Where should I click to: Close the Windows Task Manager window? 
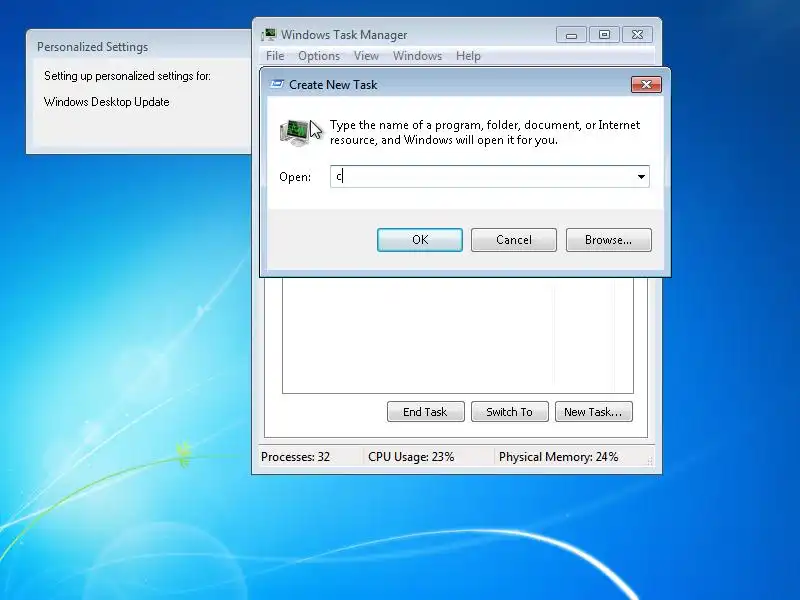pyautogui.click(x=637, y=35)
